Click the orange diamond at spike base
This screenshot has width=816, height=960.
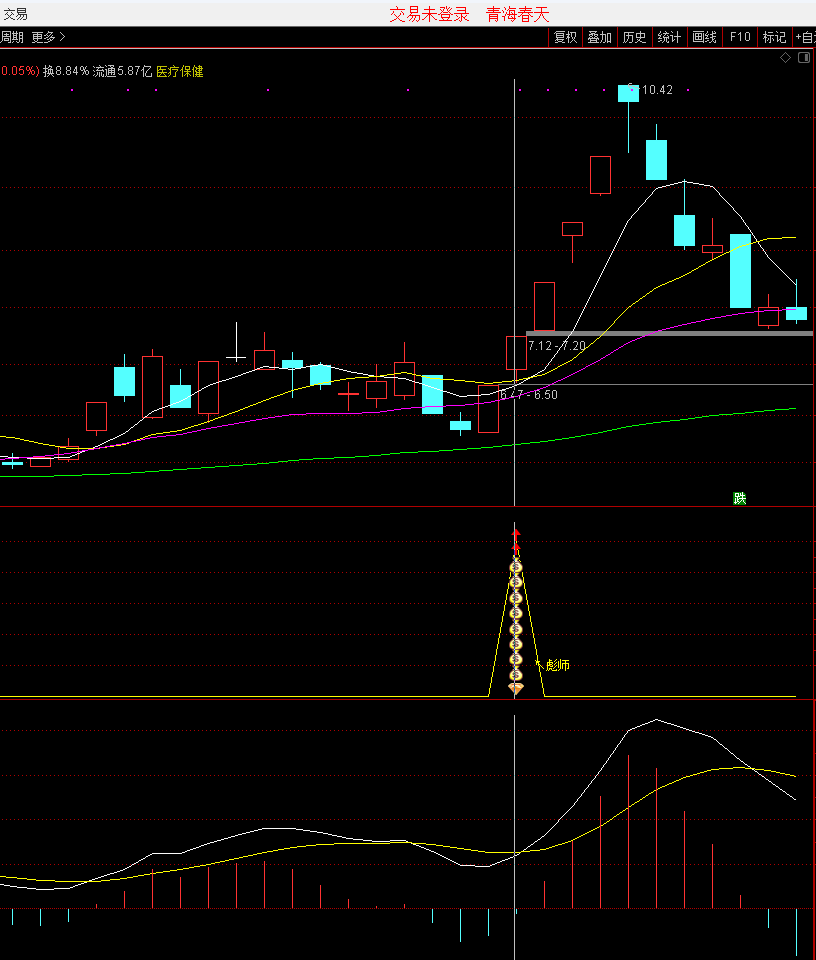click(x=516, y=688)
